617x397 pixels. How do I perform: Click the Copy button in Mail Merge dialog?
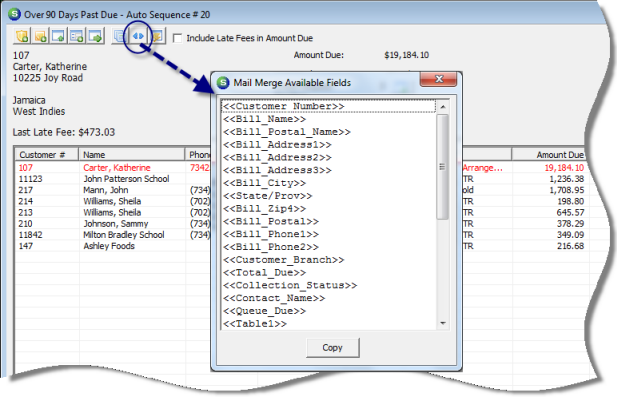(x=333, y=348)
